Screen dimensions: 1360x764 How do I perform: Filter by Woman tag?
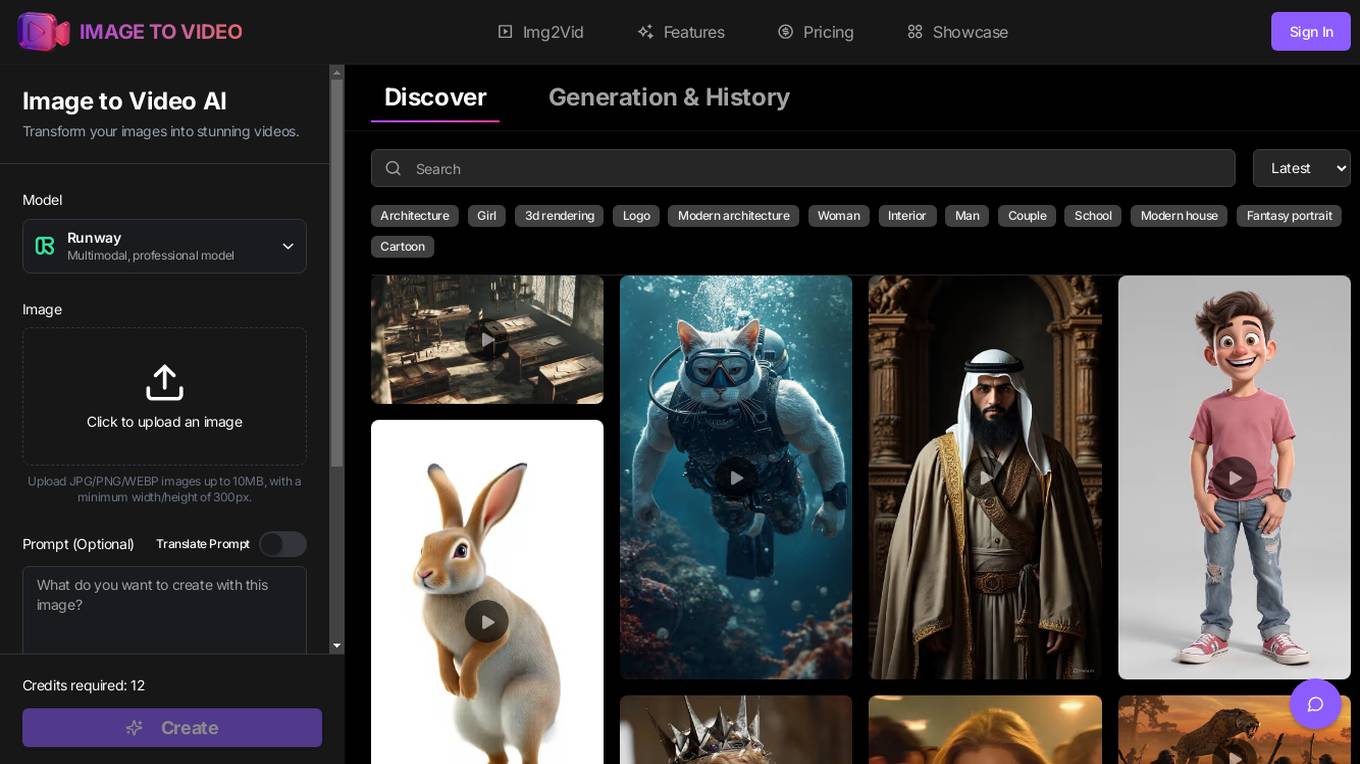[839, 216]
